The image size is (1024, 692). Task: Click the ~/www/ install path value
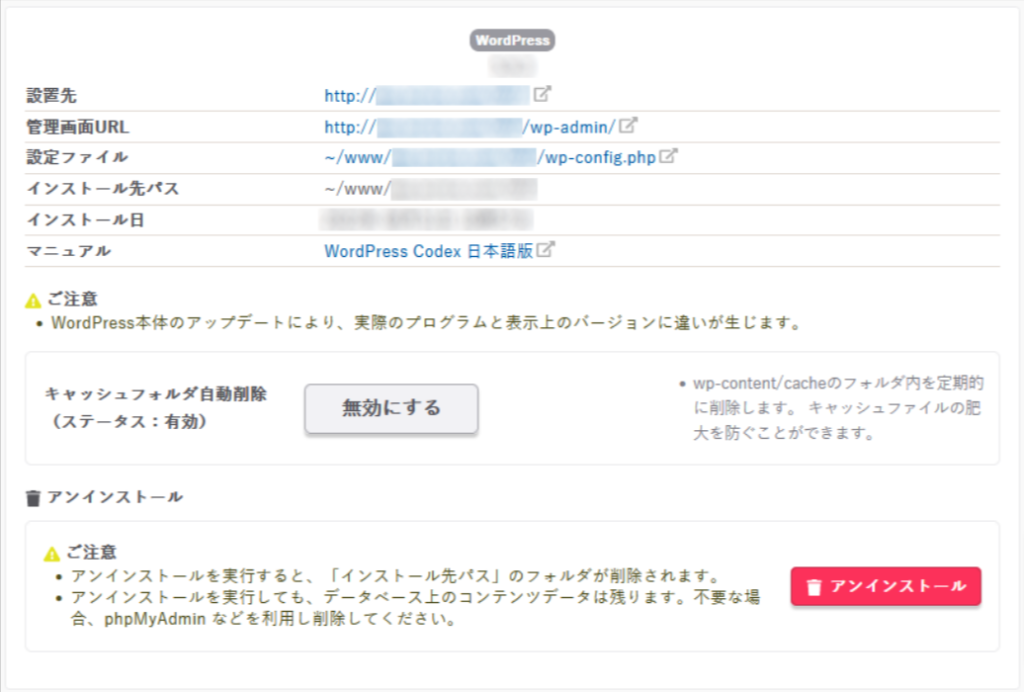point(430,189)
